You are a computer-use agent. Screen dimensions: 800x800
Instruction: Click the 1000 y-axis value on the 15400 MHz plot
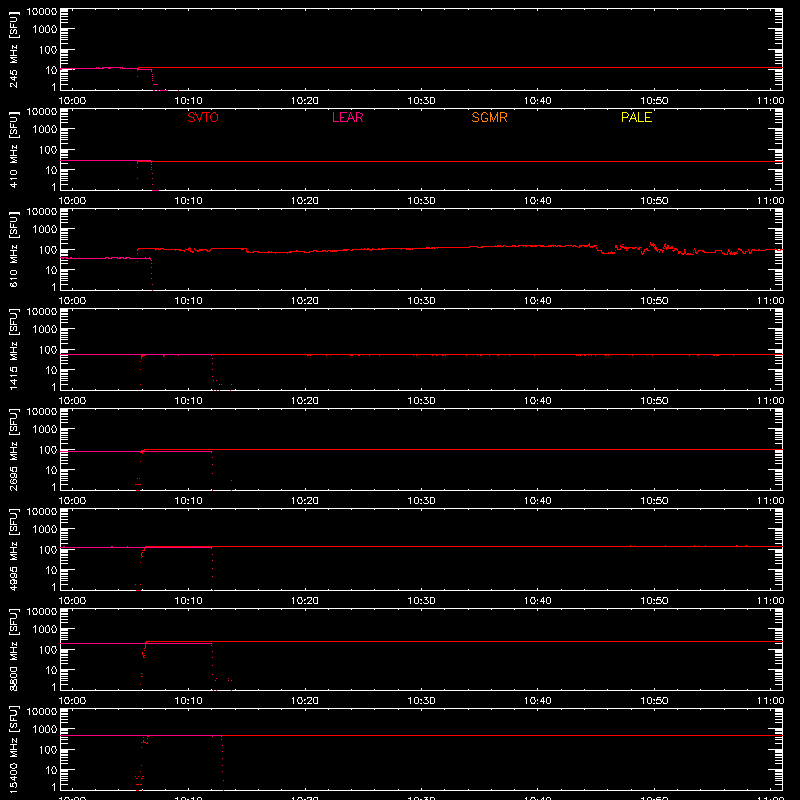click(x=45, y=729)
